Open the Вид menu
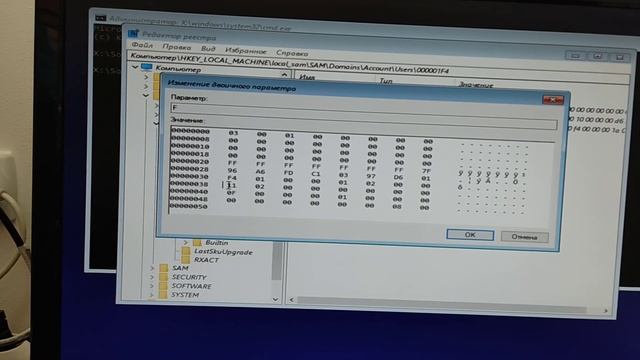 pos(208,49)
